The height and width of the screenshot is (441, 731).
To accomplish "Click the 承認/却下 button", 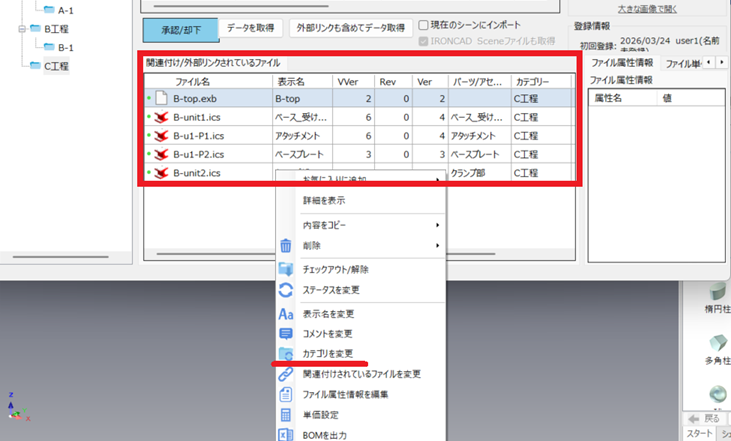I will point(181,30).
